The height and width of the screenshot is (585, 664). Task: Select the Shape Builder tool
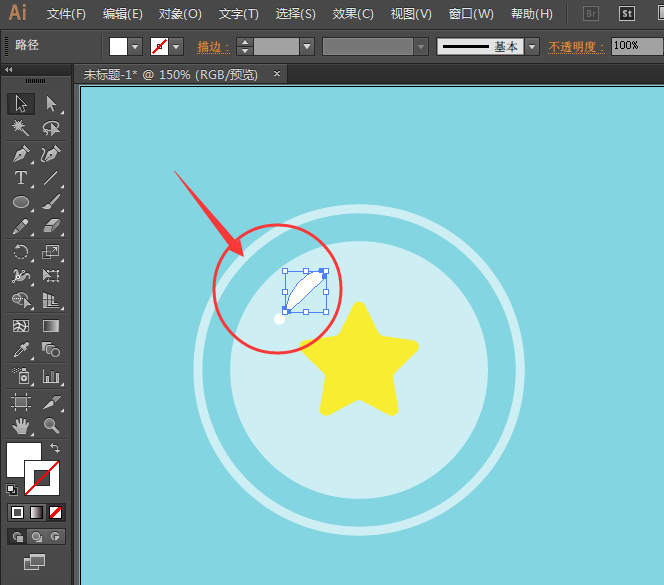[21, 300]
